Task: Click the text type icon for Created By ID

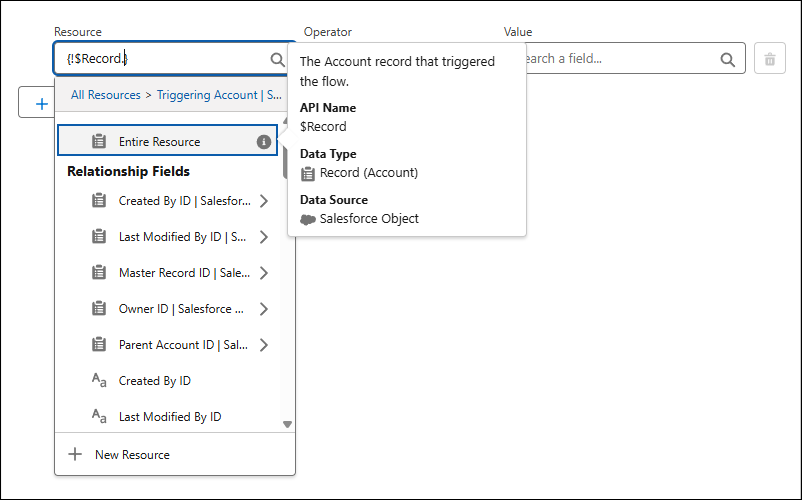Action: pyautogui.click(x=99, y=381)
